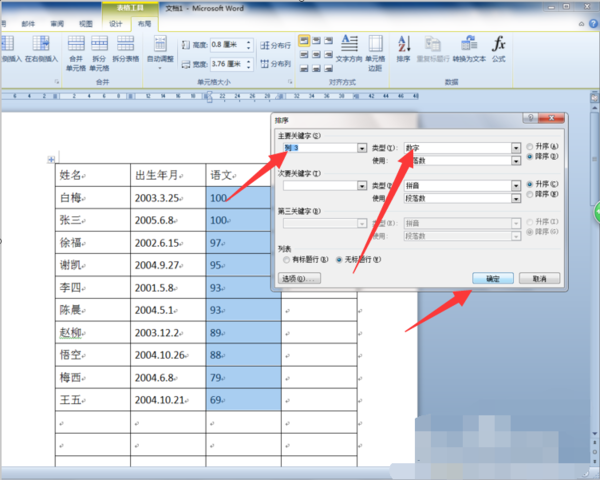Switch to 布局 table tools tab
This screenshot has width=600, height=480.
tap(144, 24)
